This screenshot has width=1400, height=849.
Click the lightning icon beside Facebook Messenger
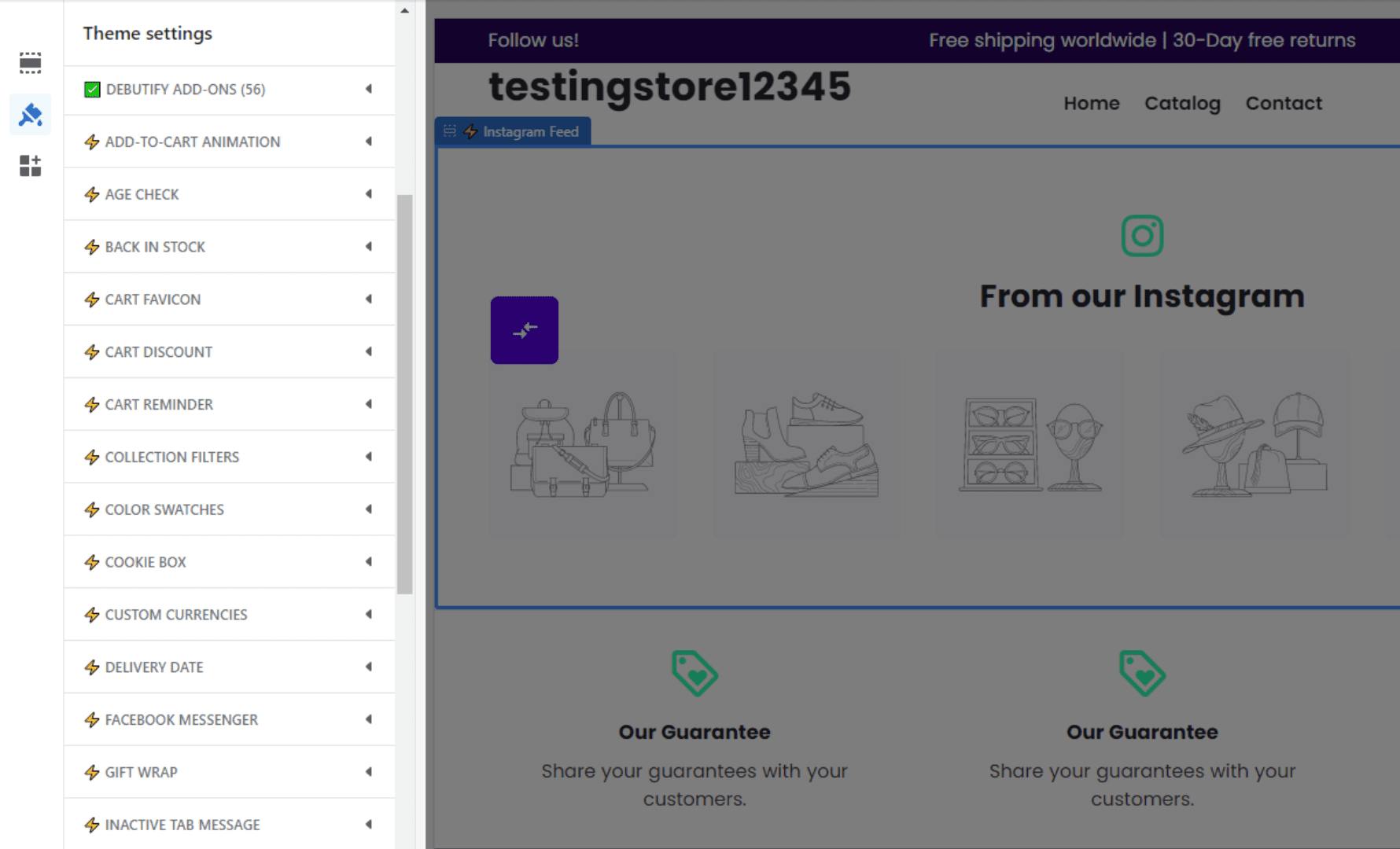click(92, 720)
